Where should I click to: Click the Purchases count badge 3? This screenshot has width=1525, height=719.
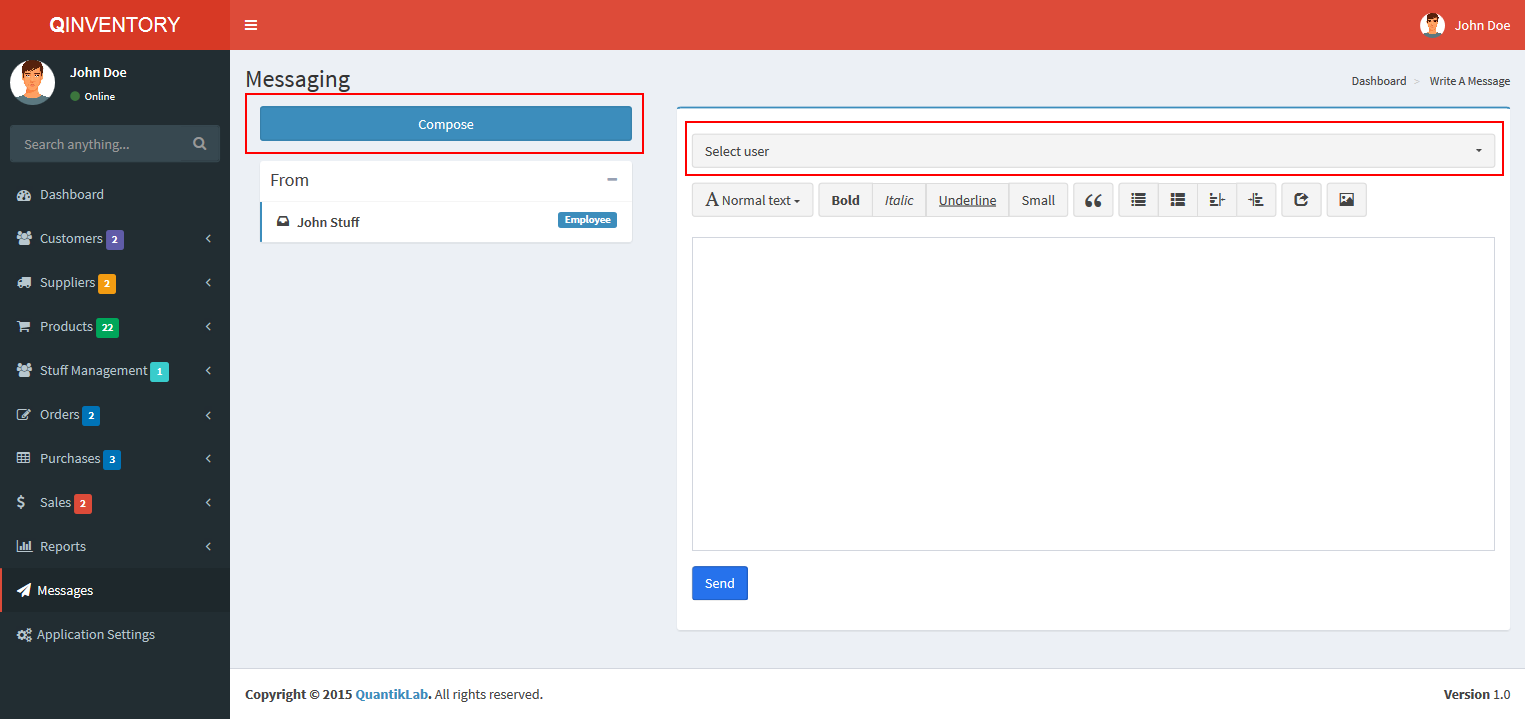[x=112, y=460]
